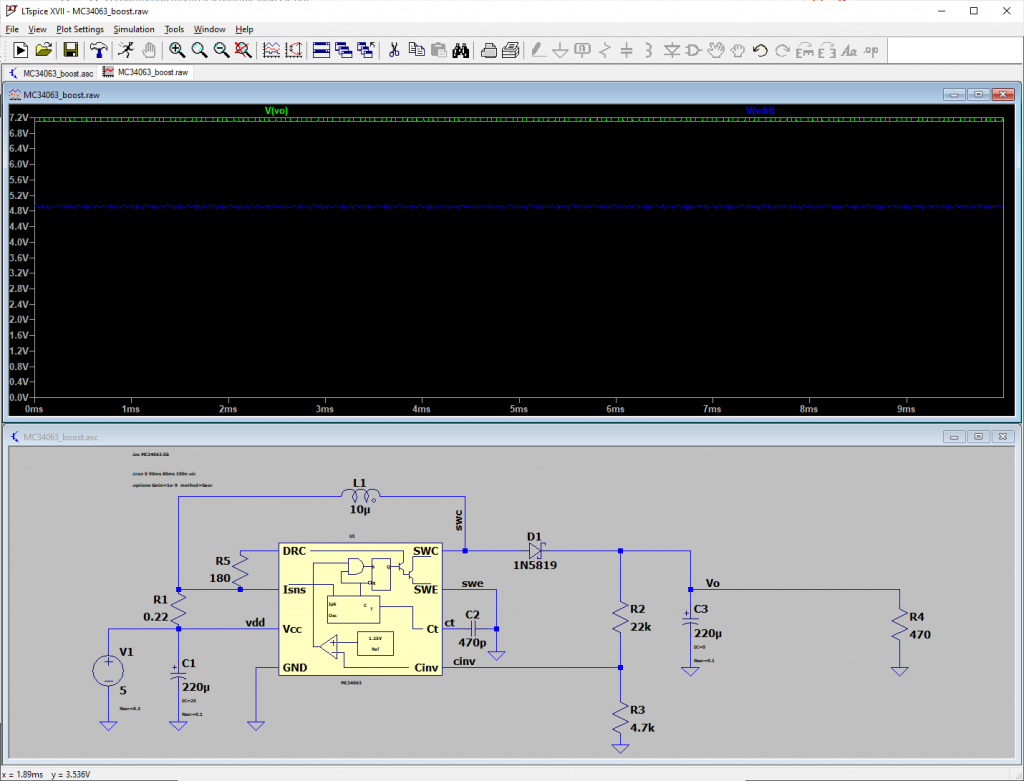1024x781 pixels.
Task: Open the File menu
Action: pyautogui.click(x=12, y=29)
